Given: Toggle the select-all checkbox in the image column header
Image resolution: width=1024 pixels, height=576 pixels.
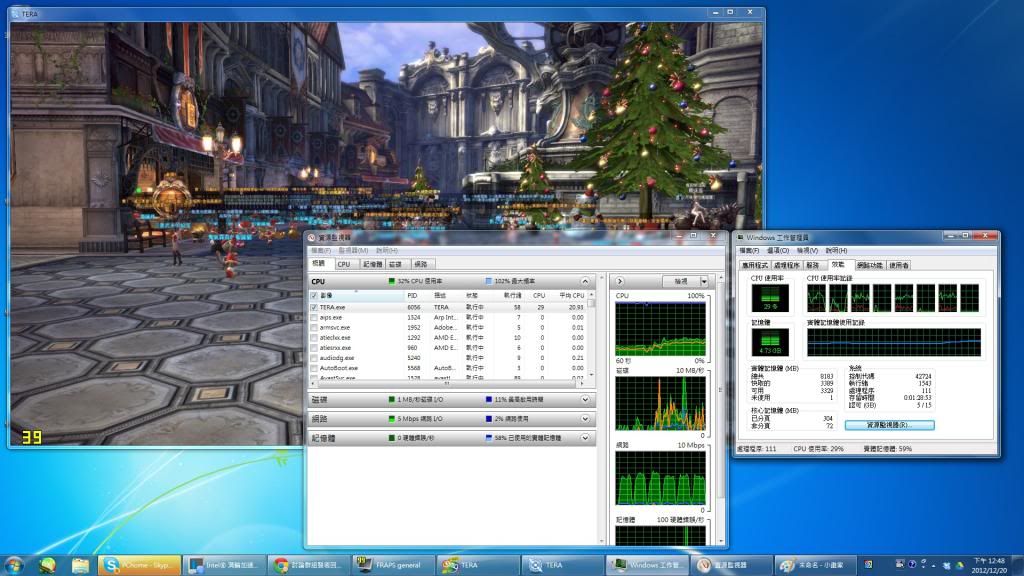Looking at the screenshot, I should (314, 296).
